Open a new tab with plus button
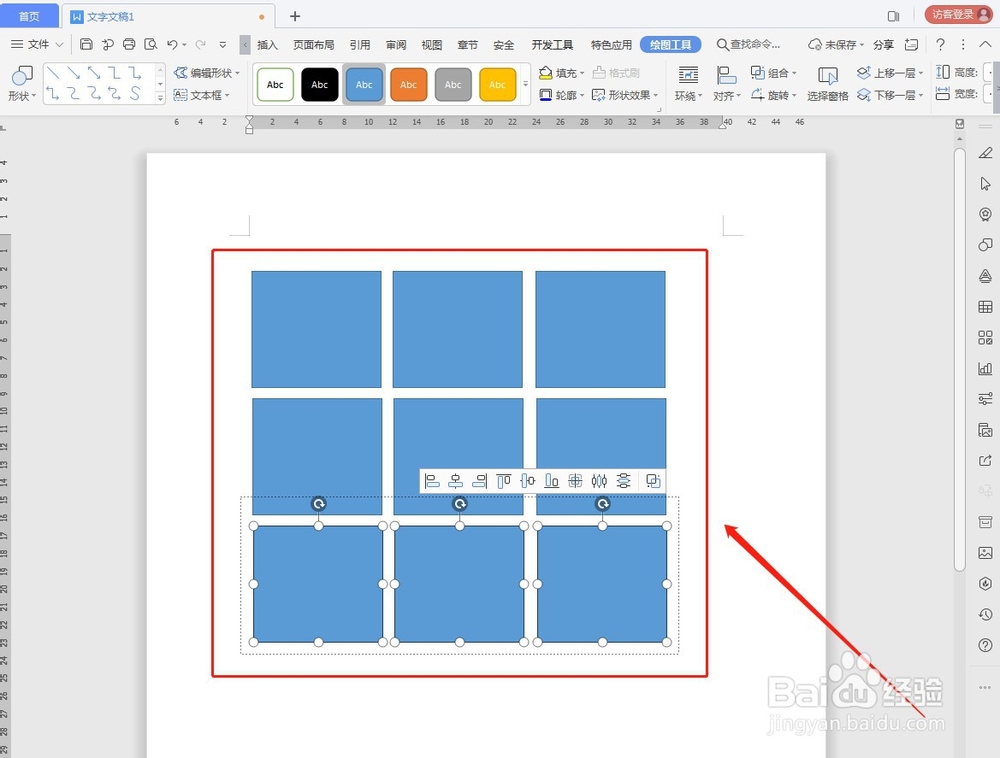 click(x=295, y=16)
